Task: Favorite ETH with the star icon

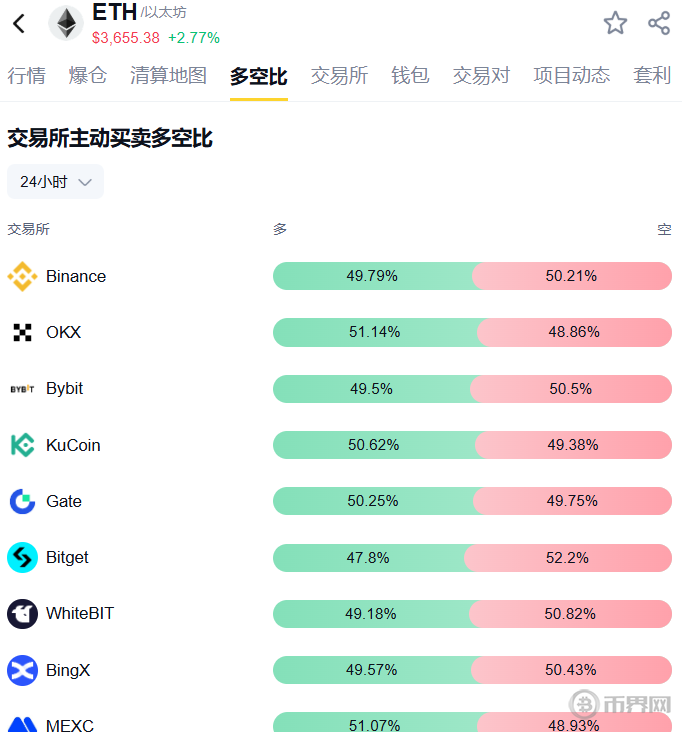Action: [615, 23]
